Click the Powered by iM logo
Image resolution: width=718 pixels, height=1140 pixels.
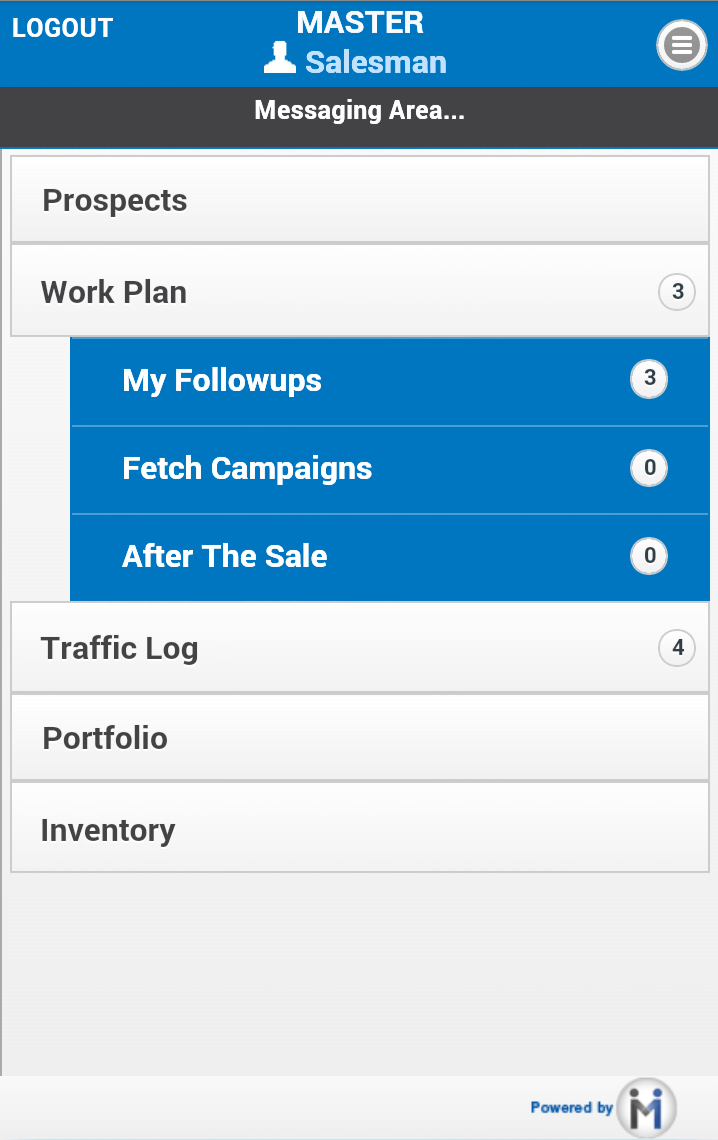(646, 1107)
